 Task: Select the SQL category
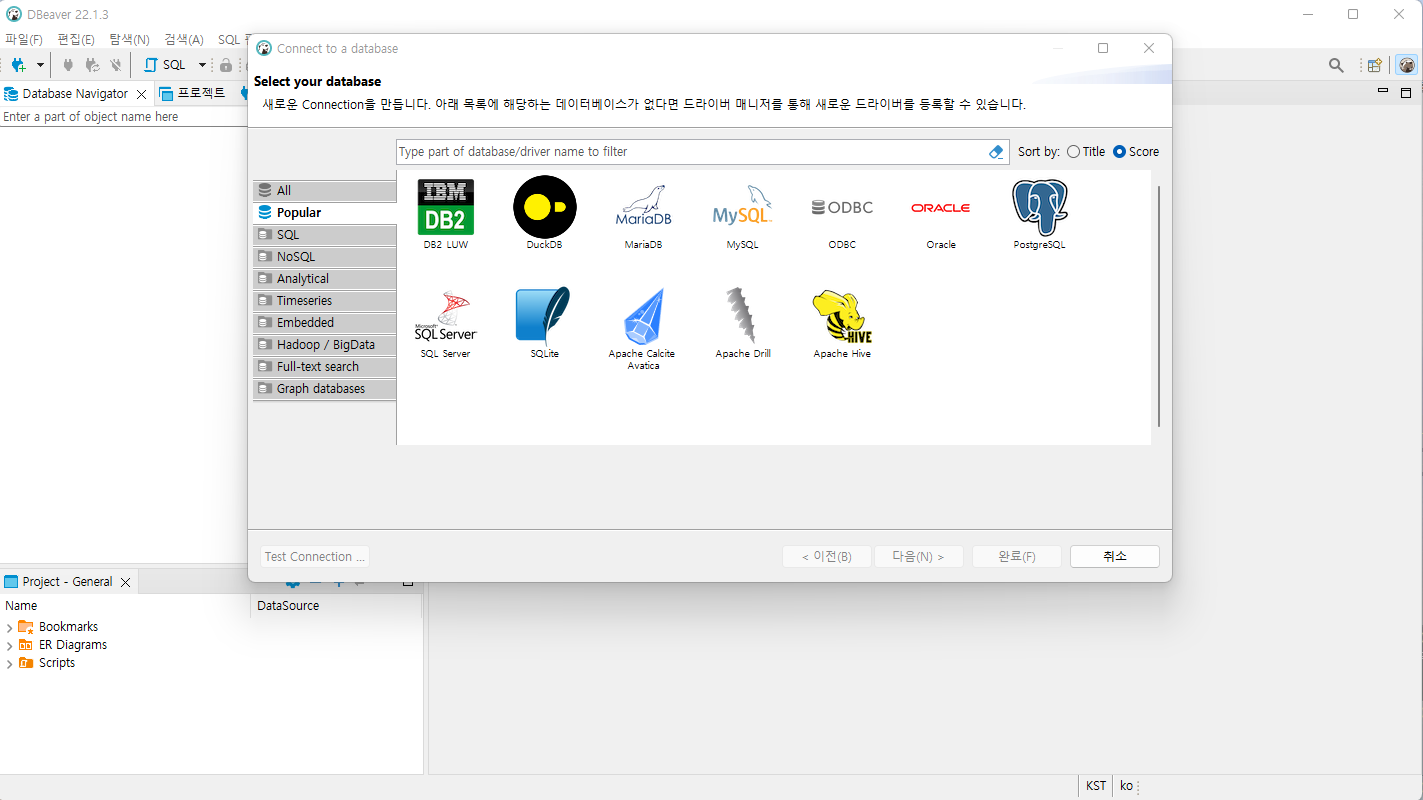(324, 235)
